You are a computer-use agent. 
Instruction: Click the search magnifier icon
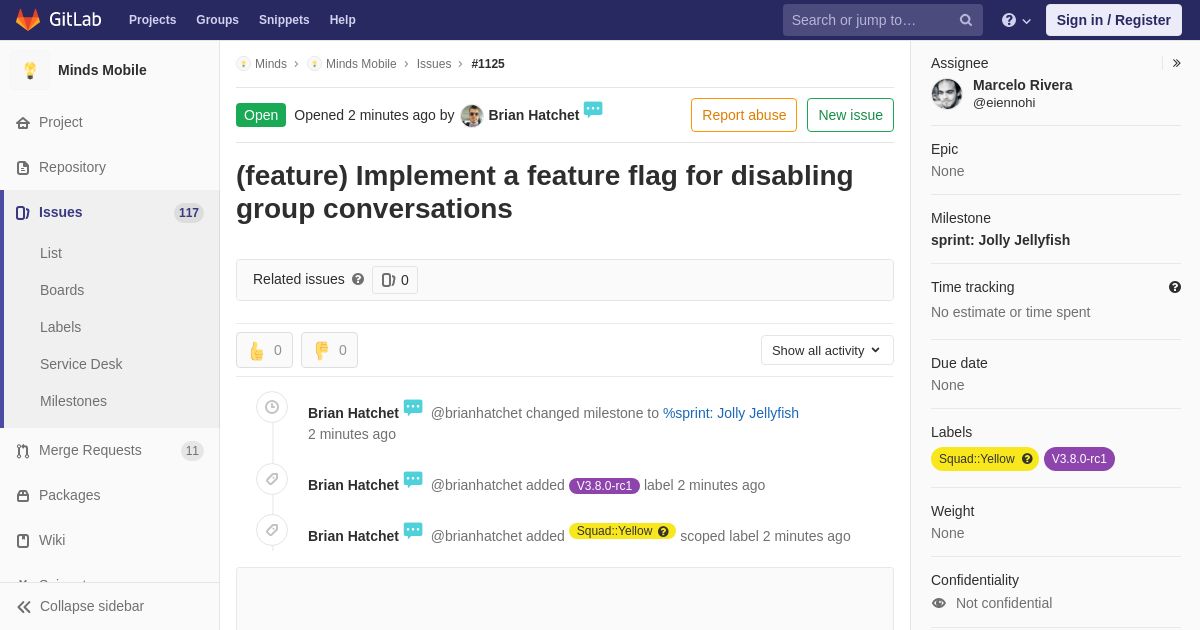click(x=966, y=20)
